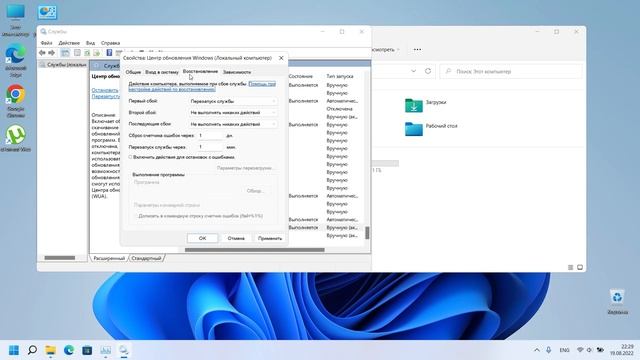Select This PC desktop icon
This screenshot has width=640, height=360.
[16, 20]
